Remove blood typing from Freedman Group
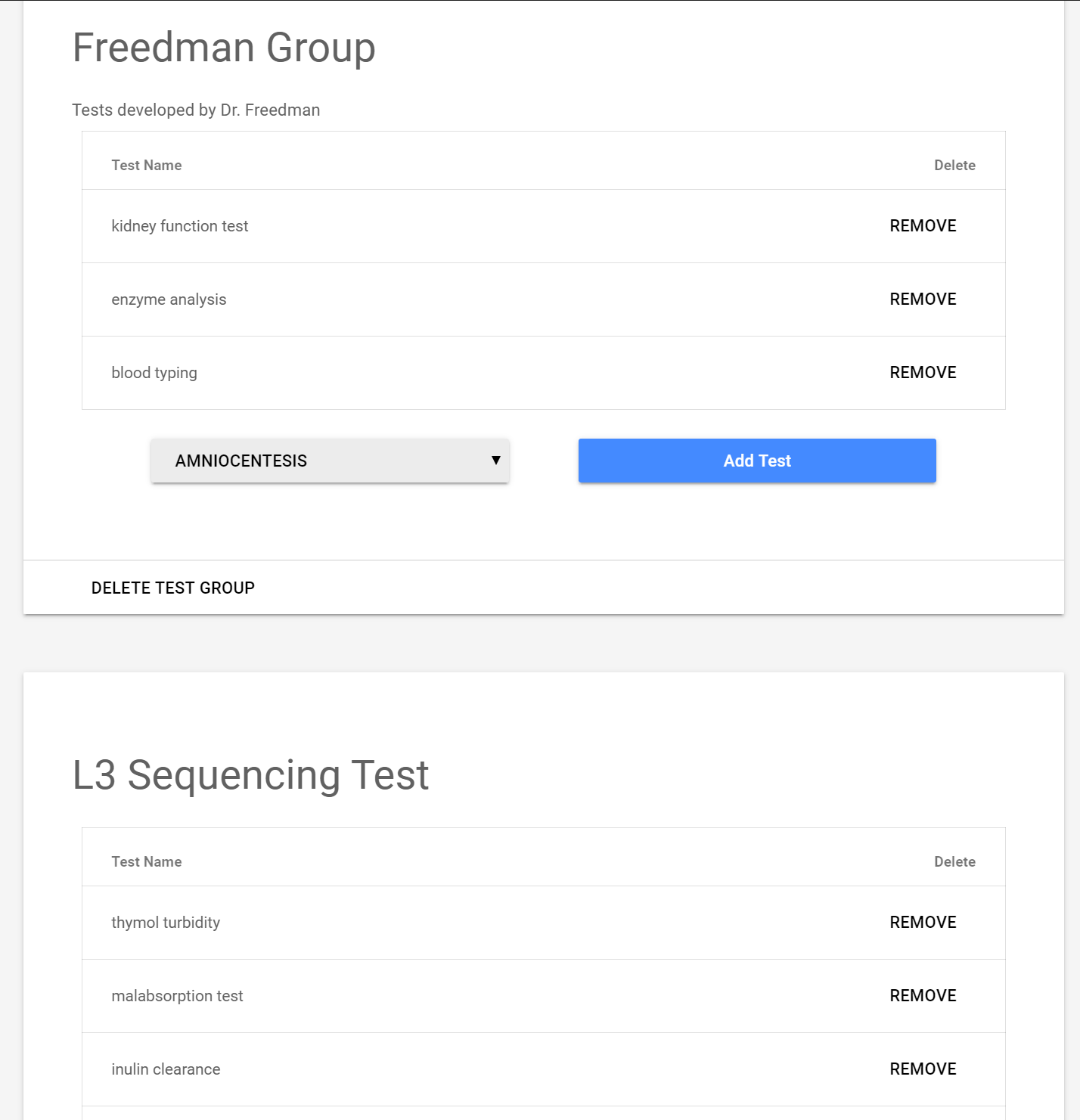 tap(923, 373)
